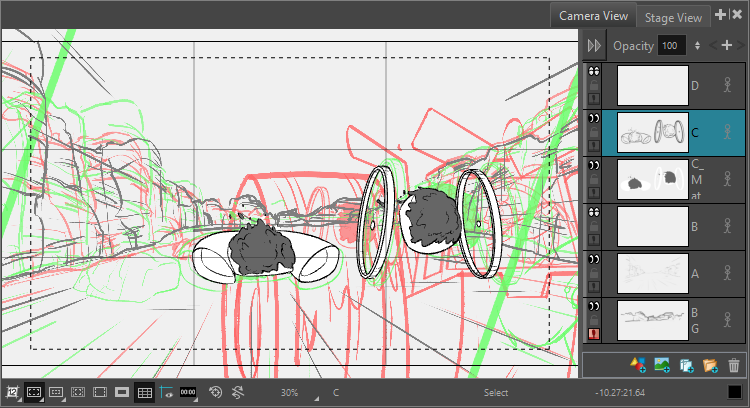Select the Camera View tab
This screenshot has width=750, height=408.
click(x=593, y=16)
